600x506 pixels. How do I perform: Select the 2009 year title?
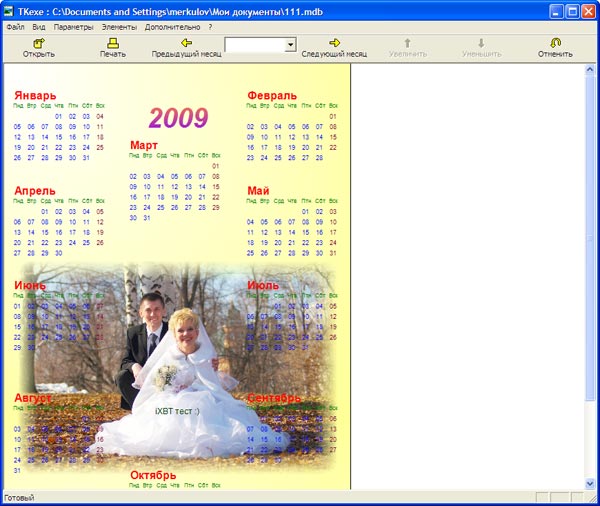tap(179, 118)
